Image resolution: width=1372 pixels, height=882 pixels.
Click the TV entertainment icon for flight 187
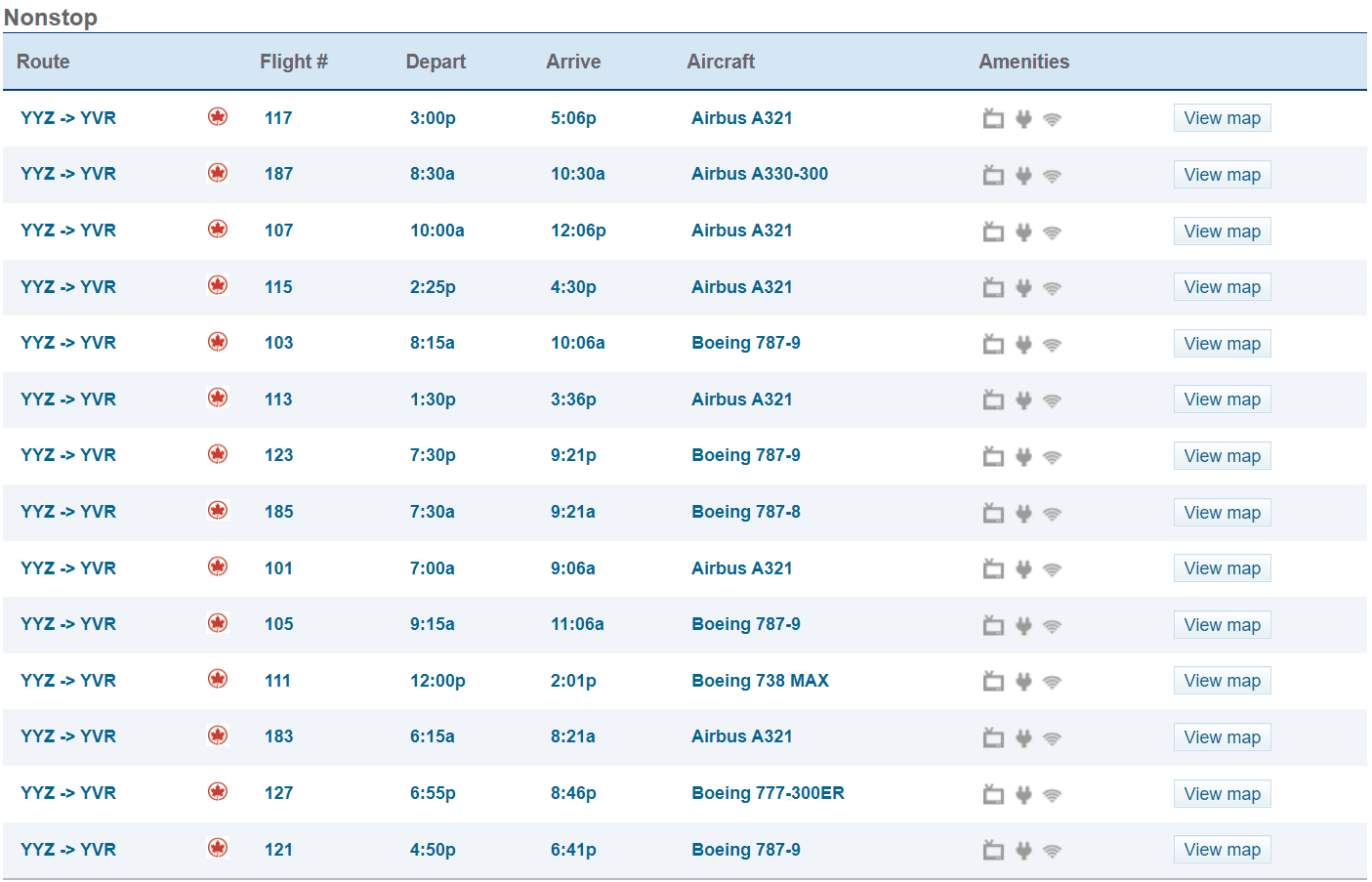click(993, 176)
